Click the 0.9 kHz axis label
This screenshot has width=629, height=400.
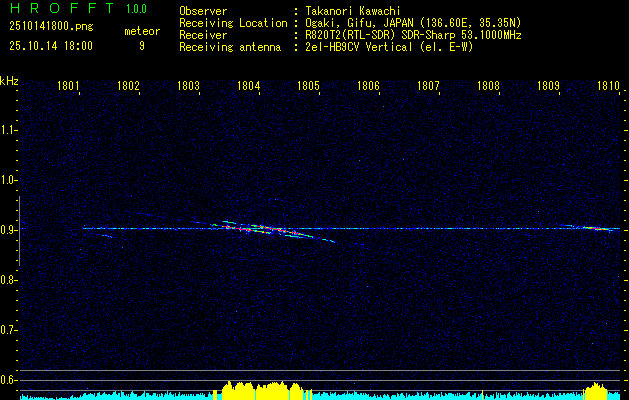pyautogui.click(x=8, y=230)
